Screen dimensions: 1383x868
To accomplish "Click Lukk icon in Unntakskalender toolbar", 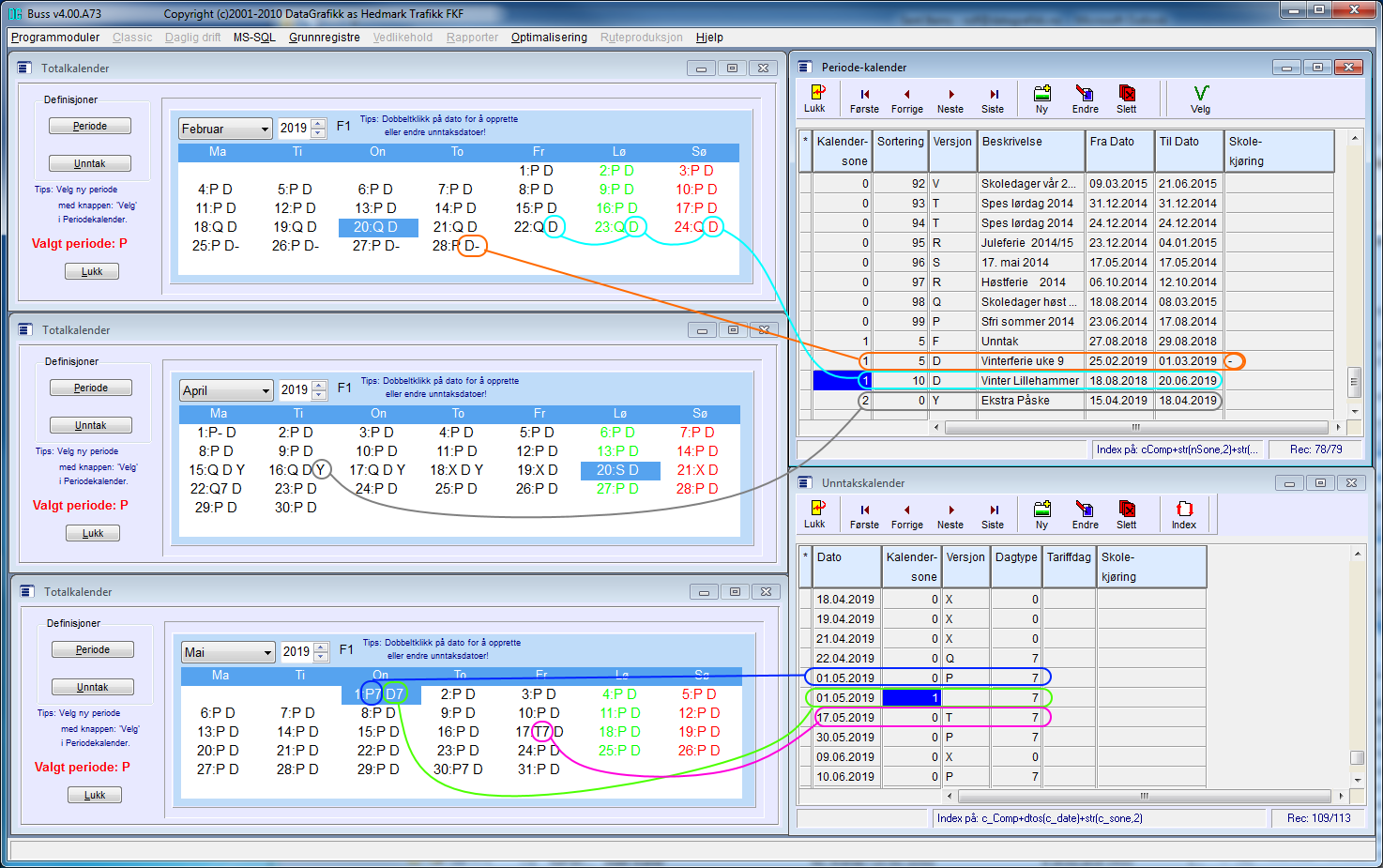I will 814,513.
